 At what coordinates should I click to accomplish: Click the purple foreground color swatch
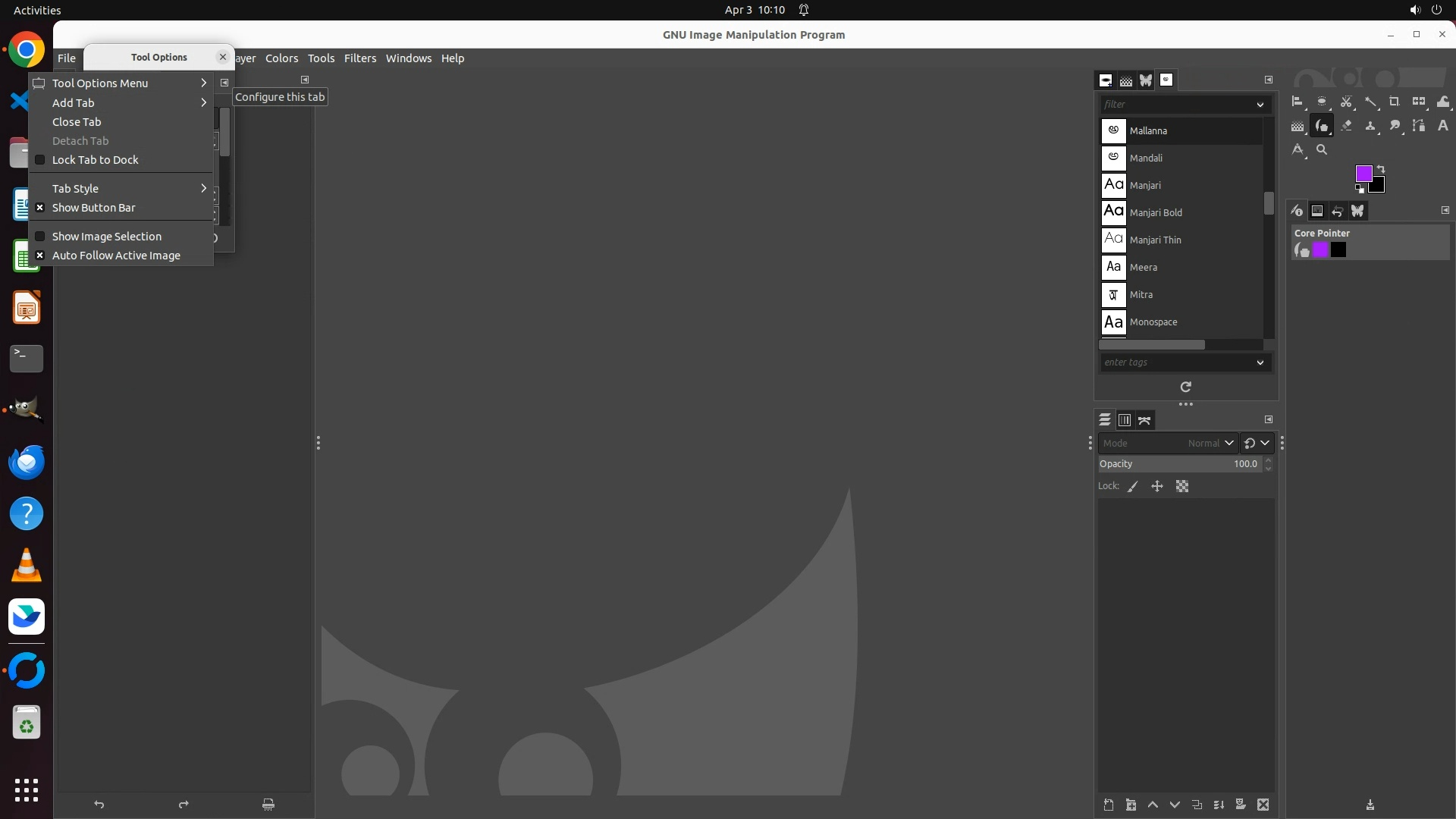pos(1363,174)
